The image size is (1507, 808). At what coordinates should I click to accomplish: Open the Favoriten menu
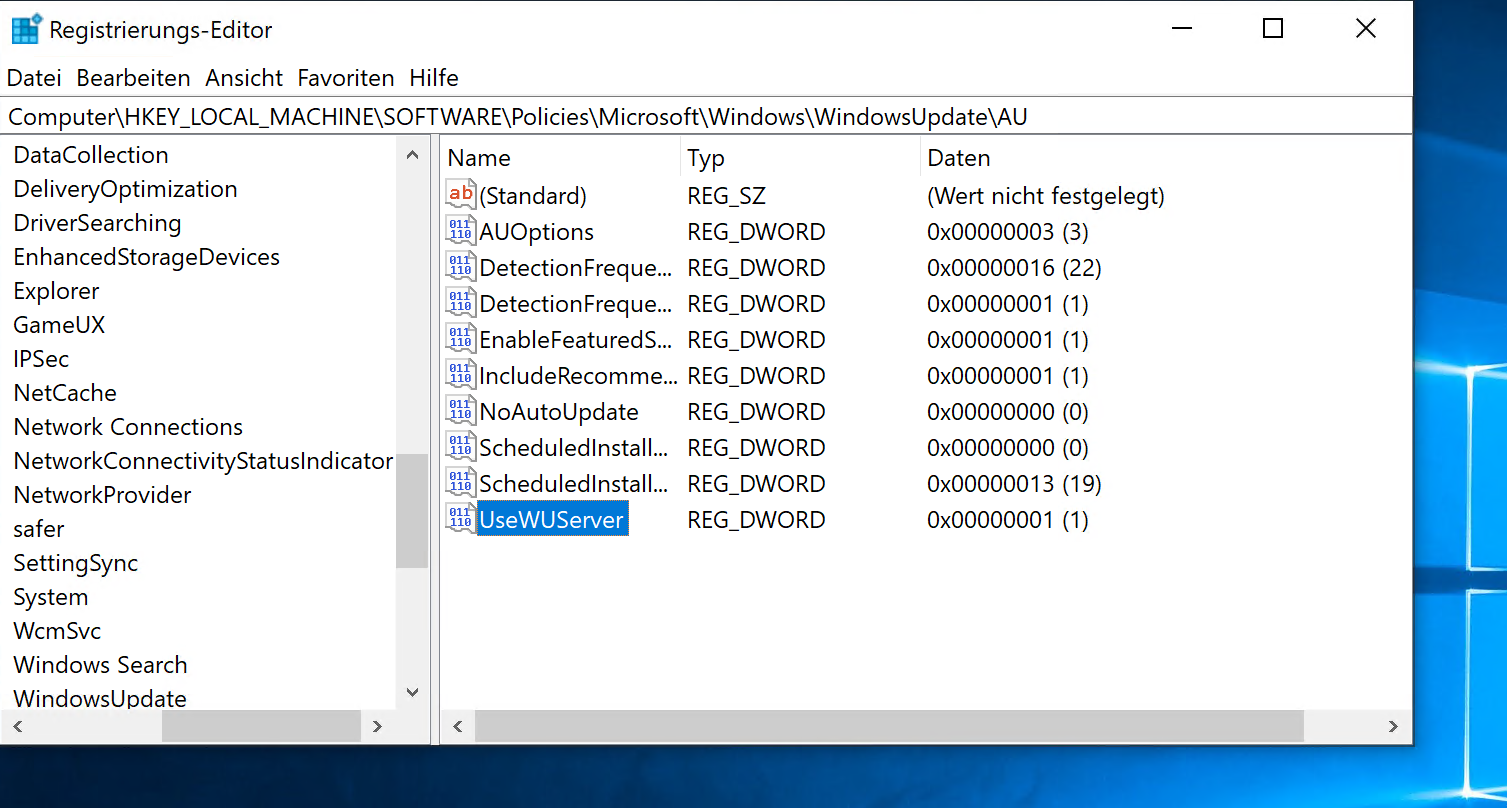pos(346,78)
